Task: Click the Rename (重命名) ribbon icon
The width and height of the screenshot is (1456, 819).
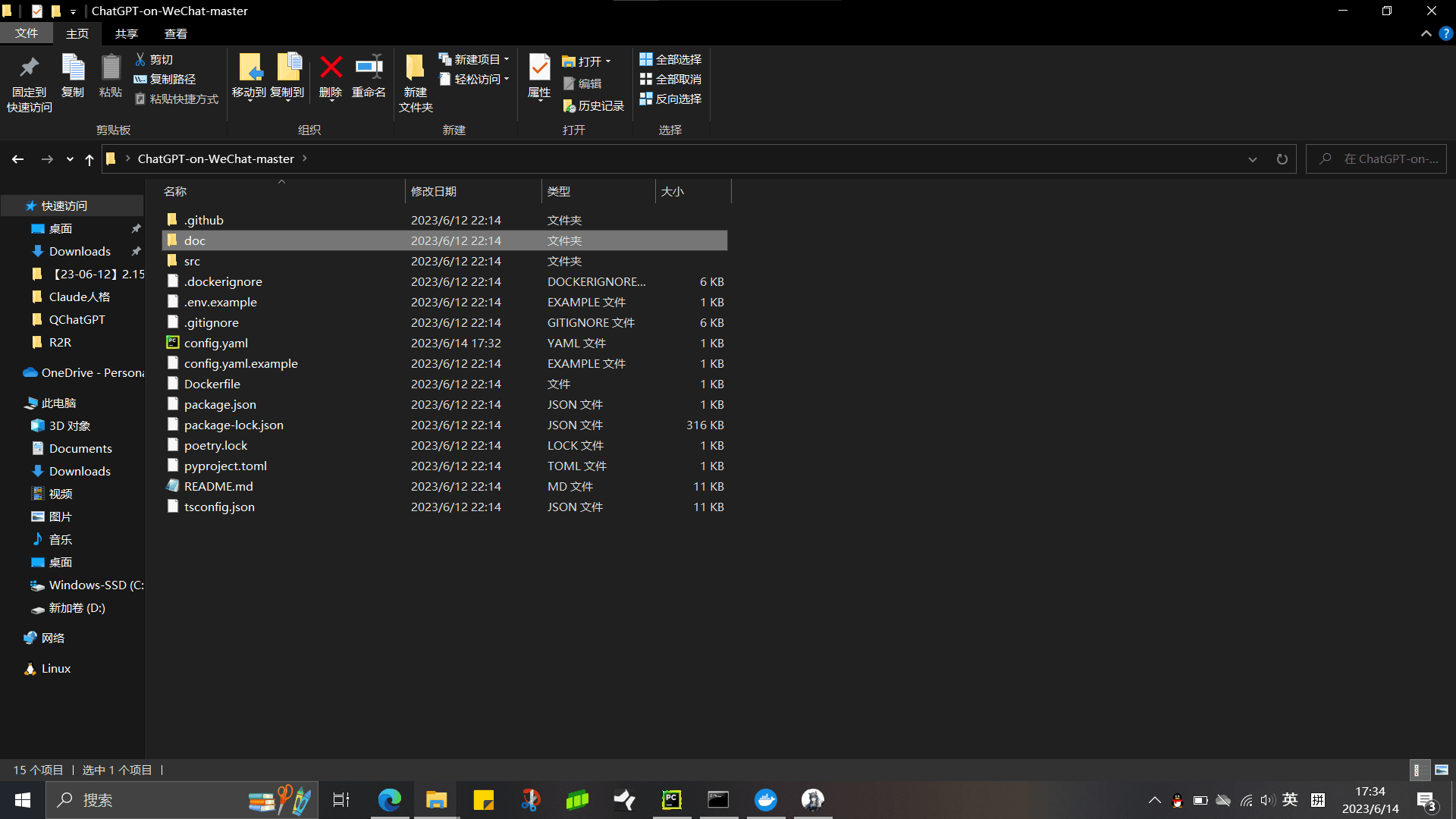Action: pyautogui.click(x=369, y=67)
